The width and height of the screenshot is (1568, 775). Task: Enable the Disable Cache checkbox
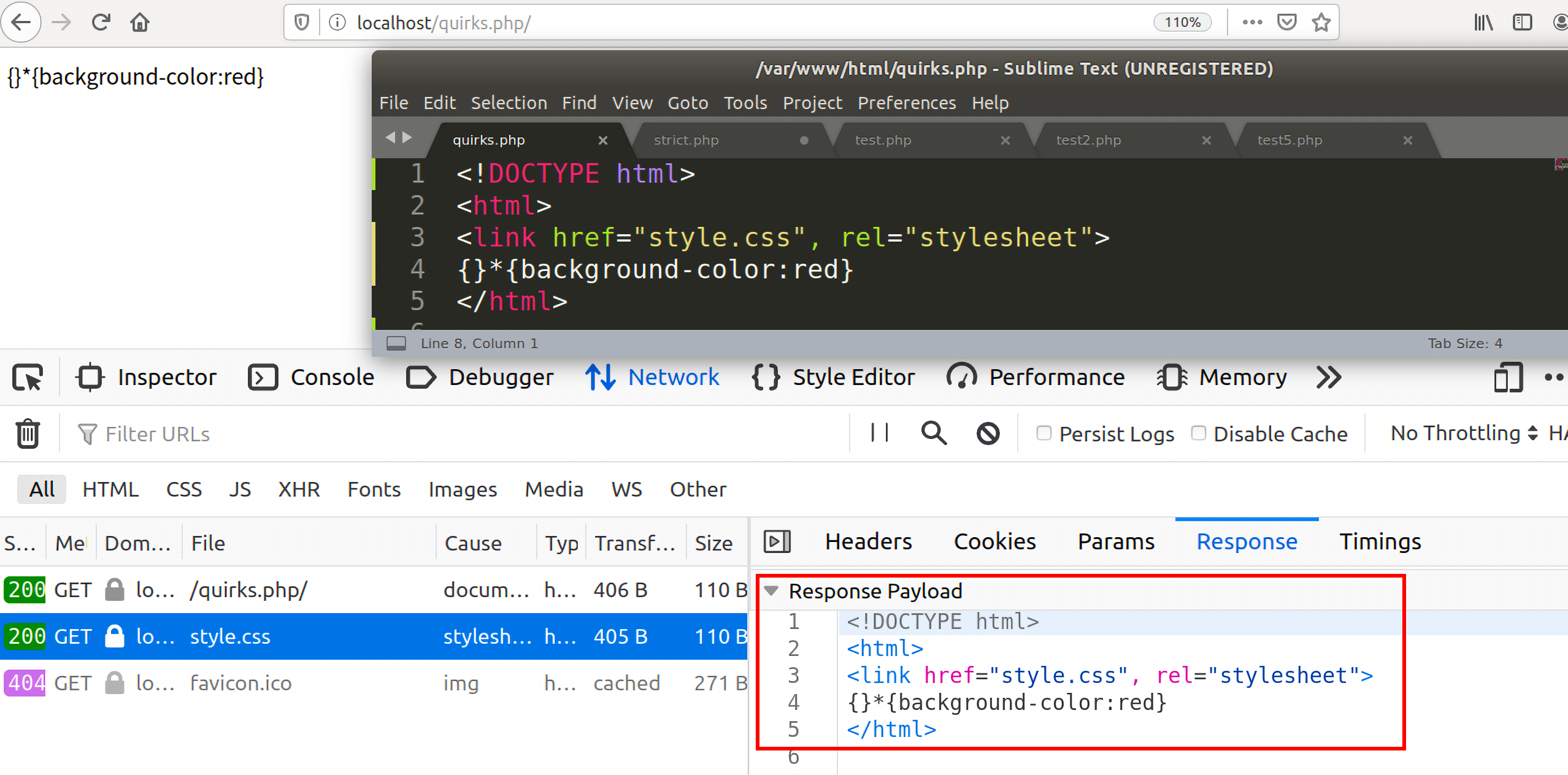1198,433
